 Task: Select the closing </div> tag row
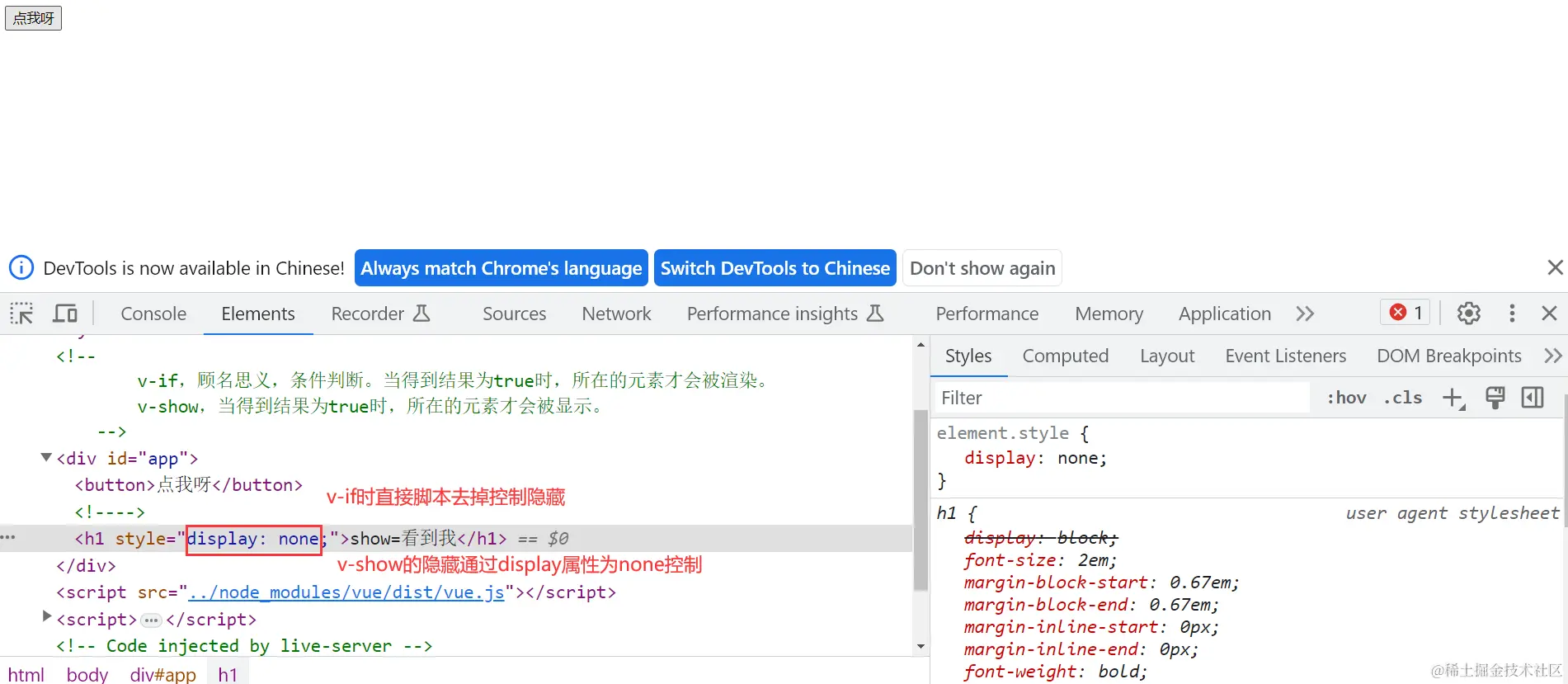click(x=86, y=565)
